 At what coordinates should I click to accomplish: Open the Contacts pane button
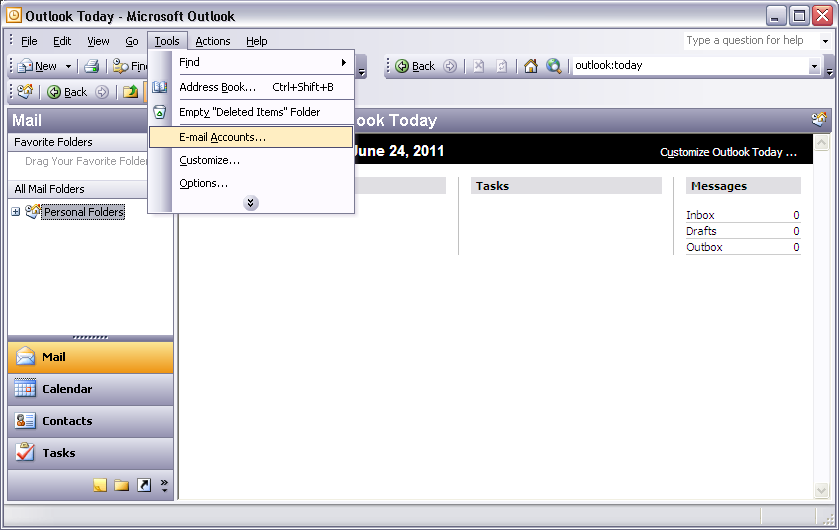[x=90, y=421]
